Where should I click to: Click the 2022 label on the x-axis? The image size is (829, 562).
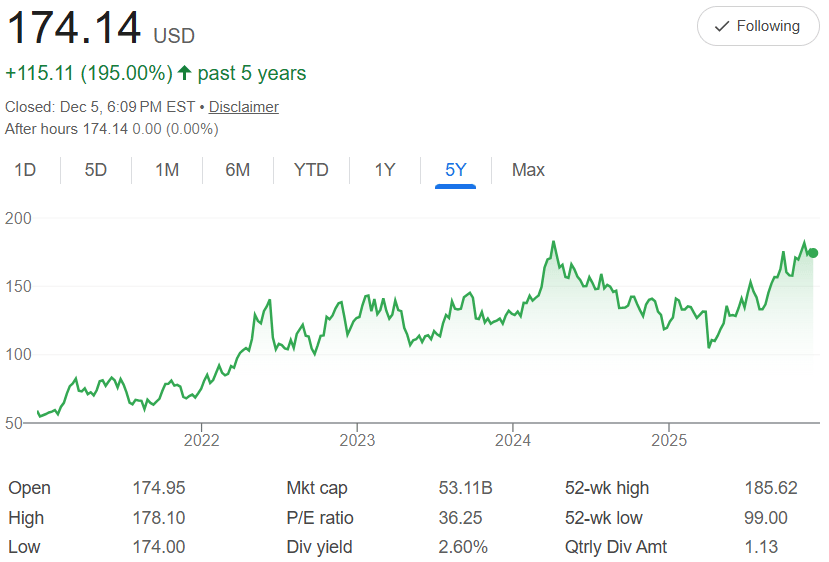[201, 440]
